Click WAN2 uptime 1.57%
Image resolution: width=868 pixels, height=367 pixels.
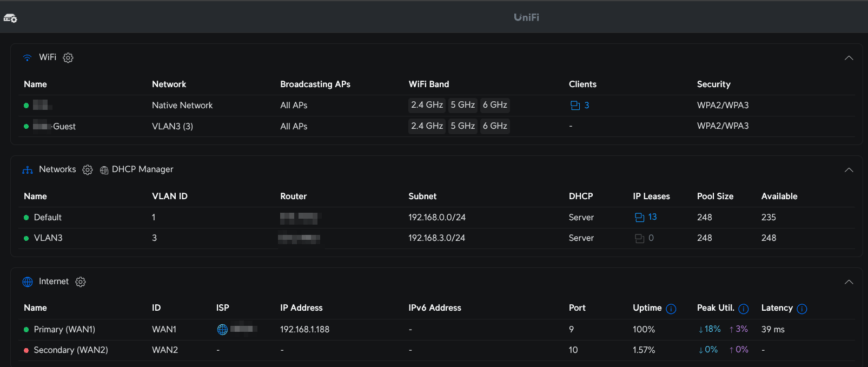pyautogui.click(x=644, y=350)
